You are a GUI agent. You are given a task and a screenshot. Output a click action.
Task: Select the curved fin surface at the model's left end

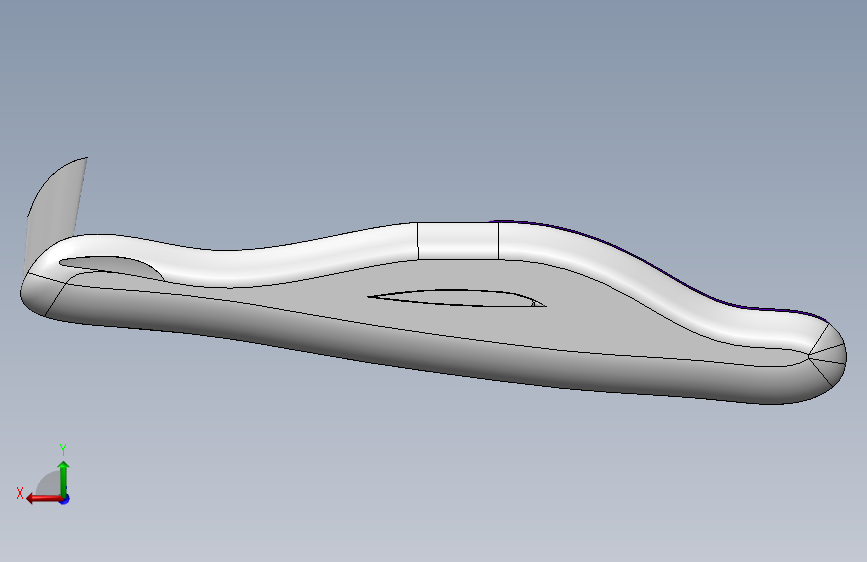coord(55,205)
